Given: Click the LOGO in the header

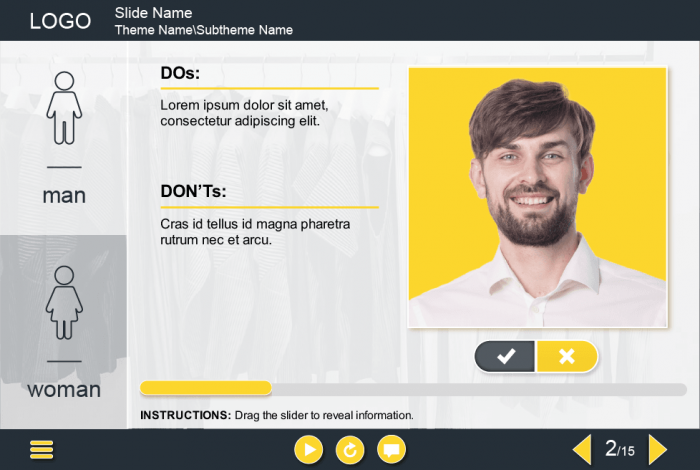Looking at the screenshot, I should (x=60, y=21).
